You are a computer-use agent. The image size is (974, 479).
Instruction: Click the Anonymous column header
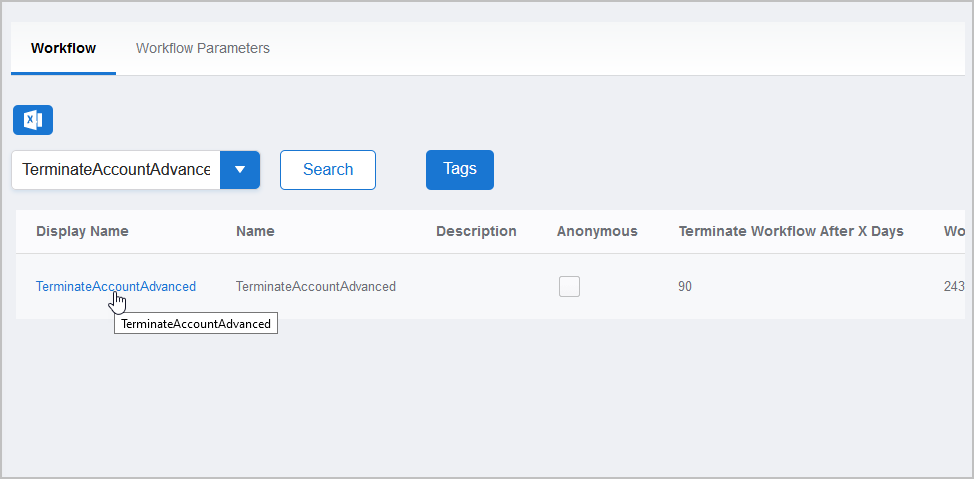(597, 231)
